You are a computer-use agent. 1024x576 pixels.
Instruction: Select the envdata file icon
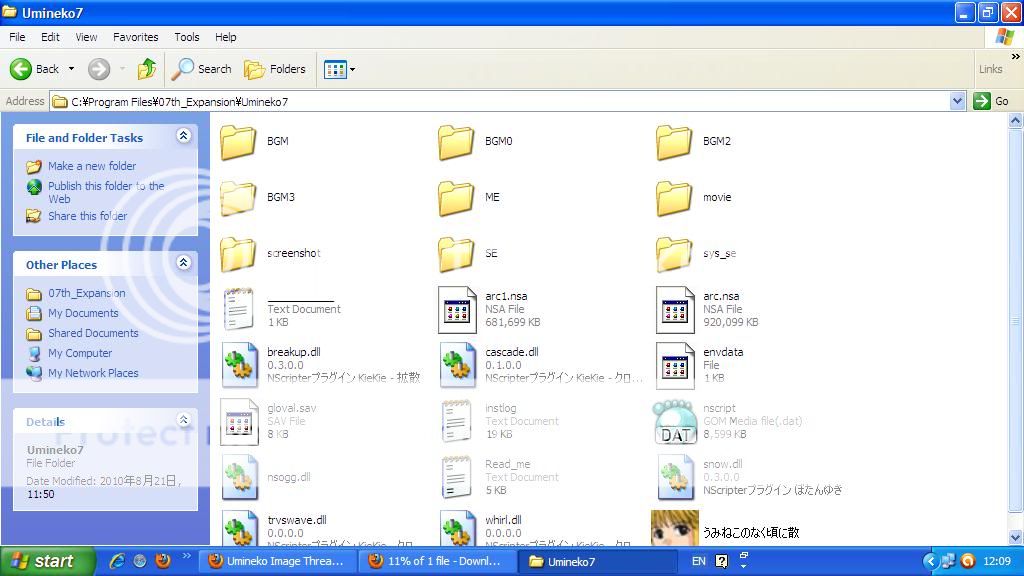[x=675, y=365]
